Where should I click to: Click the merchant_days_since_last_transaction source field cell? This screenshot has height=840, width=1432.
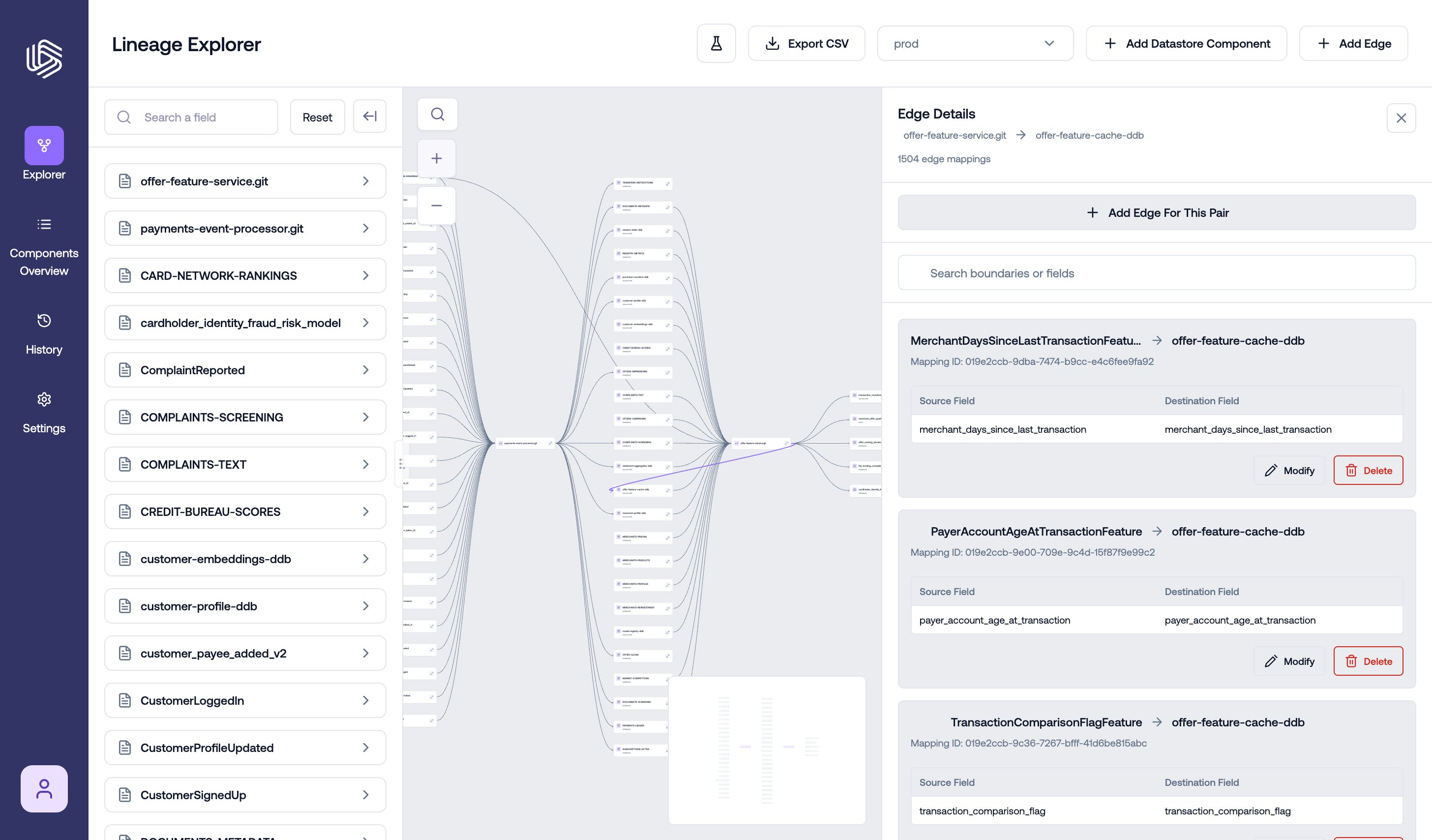1002,430
